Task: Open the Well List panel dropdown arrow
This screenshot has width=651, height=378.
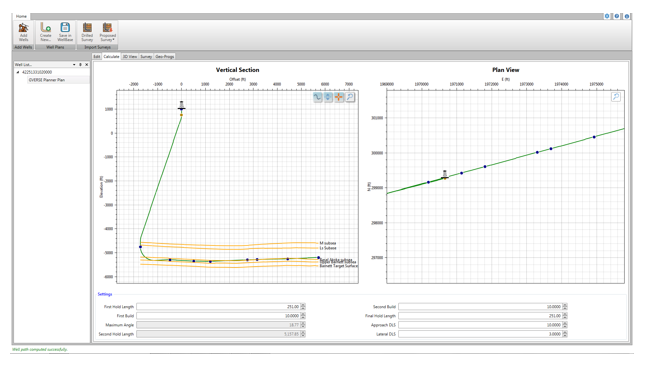Action: [74, 65]
